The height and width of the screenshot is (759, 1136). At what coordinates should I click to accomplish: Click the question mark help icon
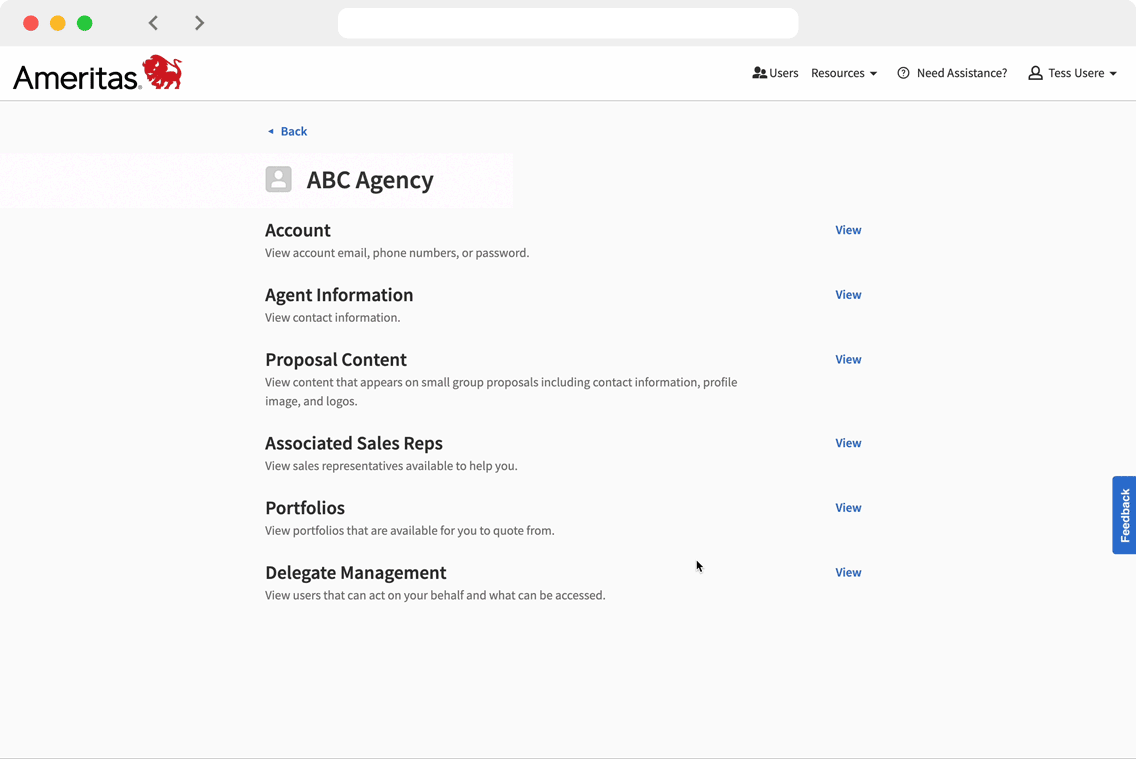click(x=903, y=73)
